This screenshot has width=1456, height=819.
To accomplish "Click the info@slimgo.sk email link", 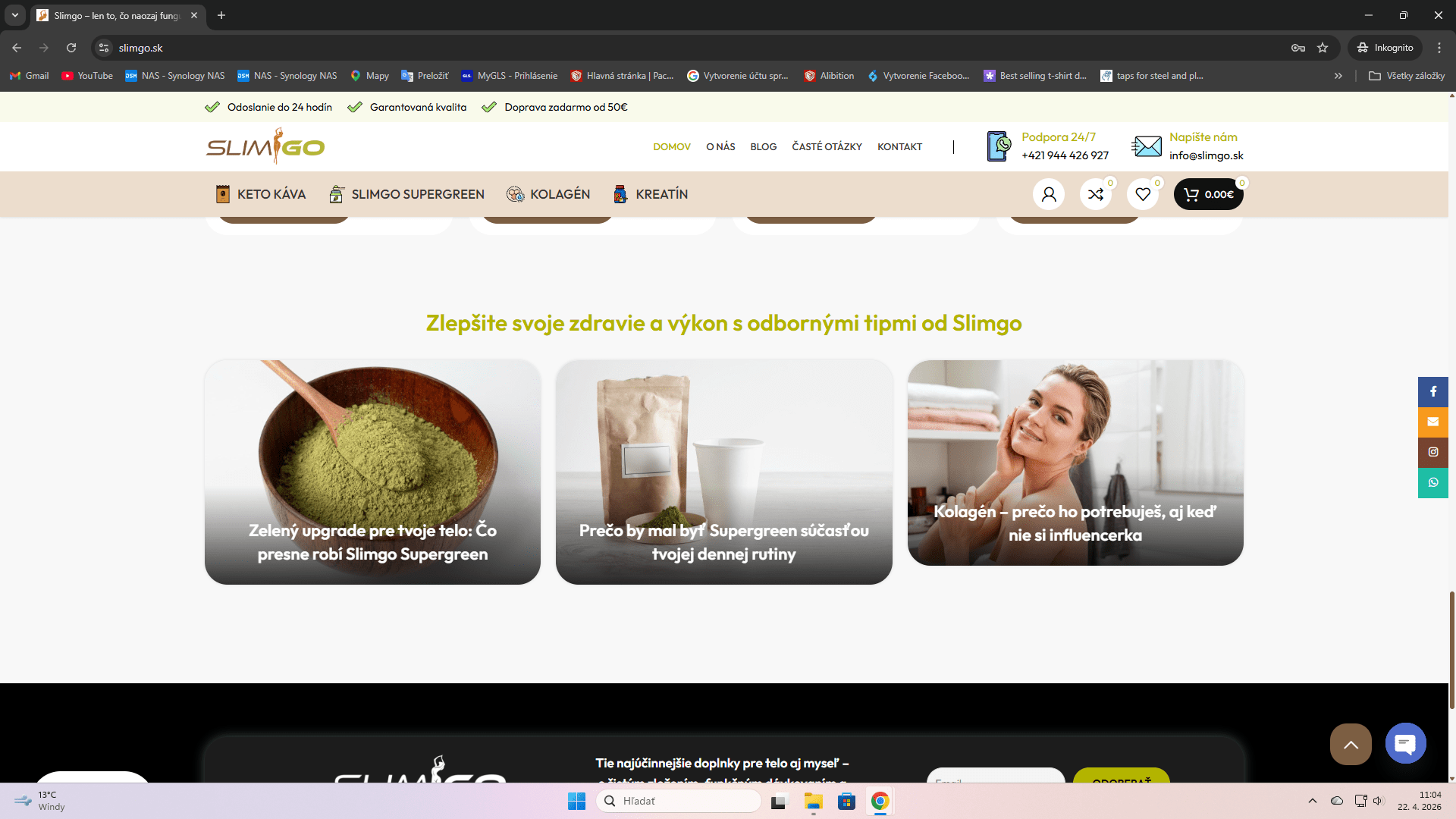I will [1206, 155].
